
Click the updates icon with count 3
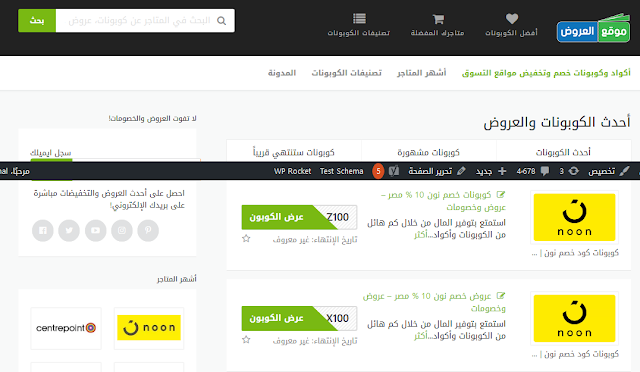point(569,171)
